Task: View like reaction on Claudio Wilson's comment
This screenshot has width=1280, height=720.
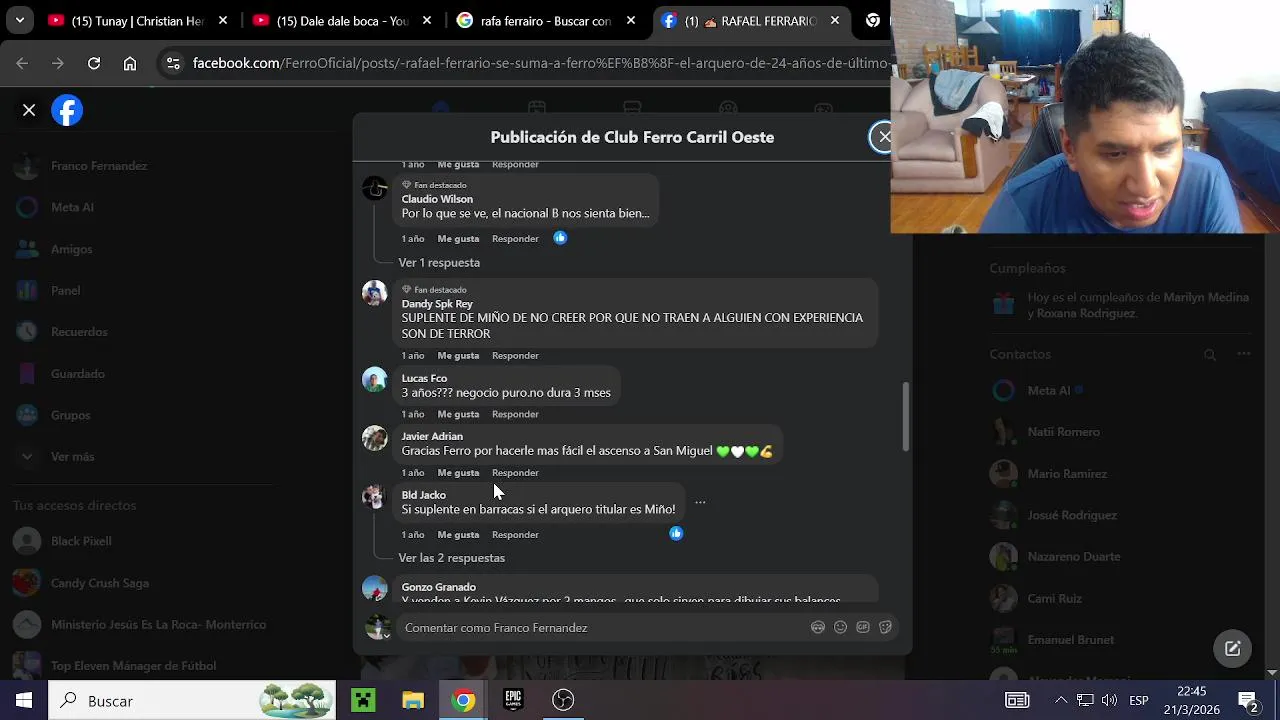Action: [x=560, y=238]
